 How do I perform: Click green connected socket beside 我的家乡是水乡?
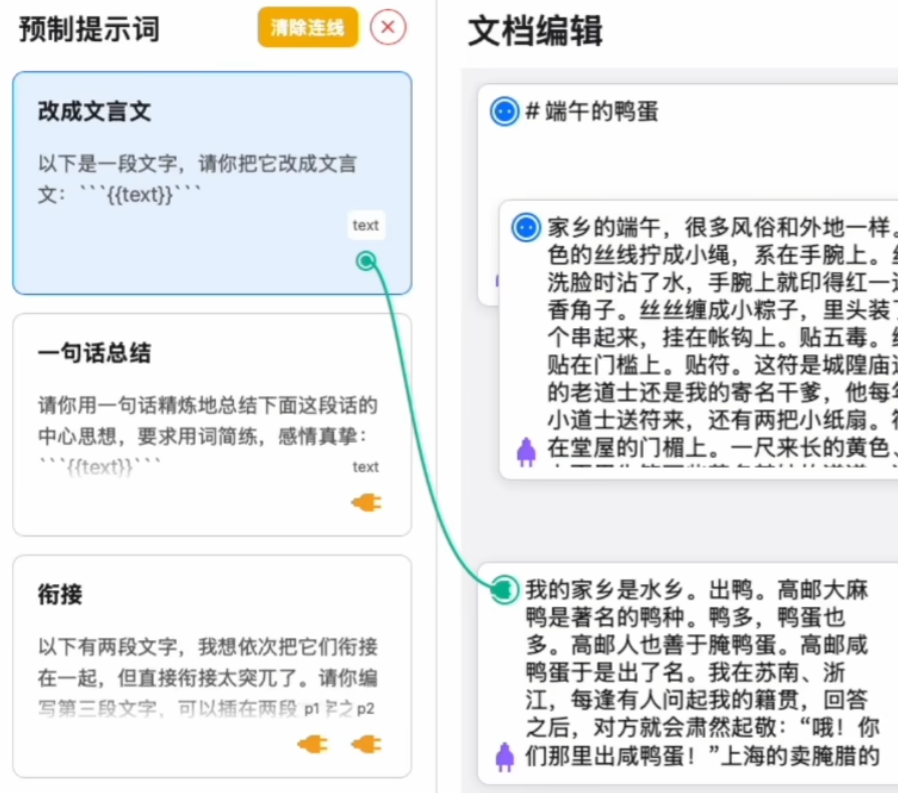click(505, 589)
